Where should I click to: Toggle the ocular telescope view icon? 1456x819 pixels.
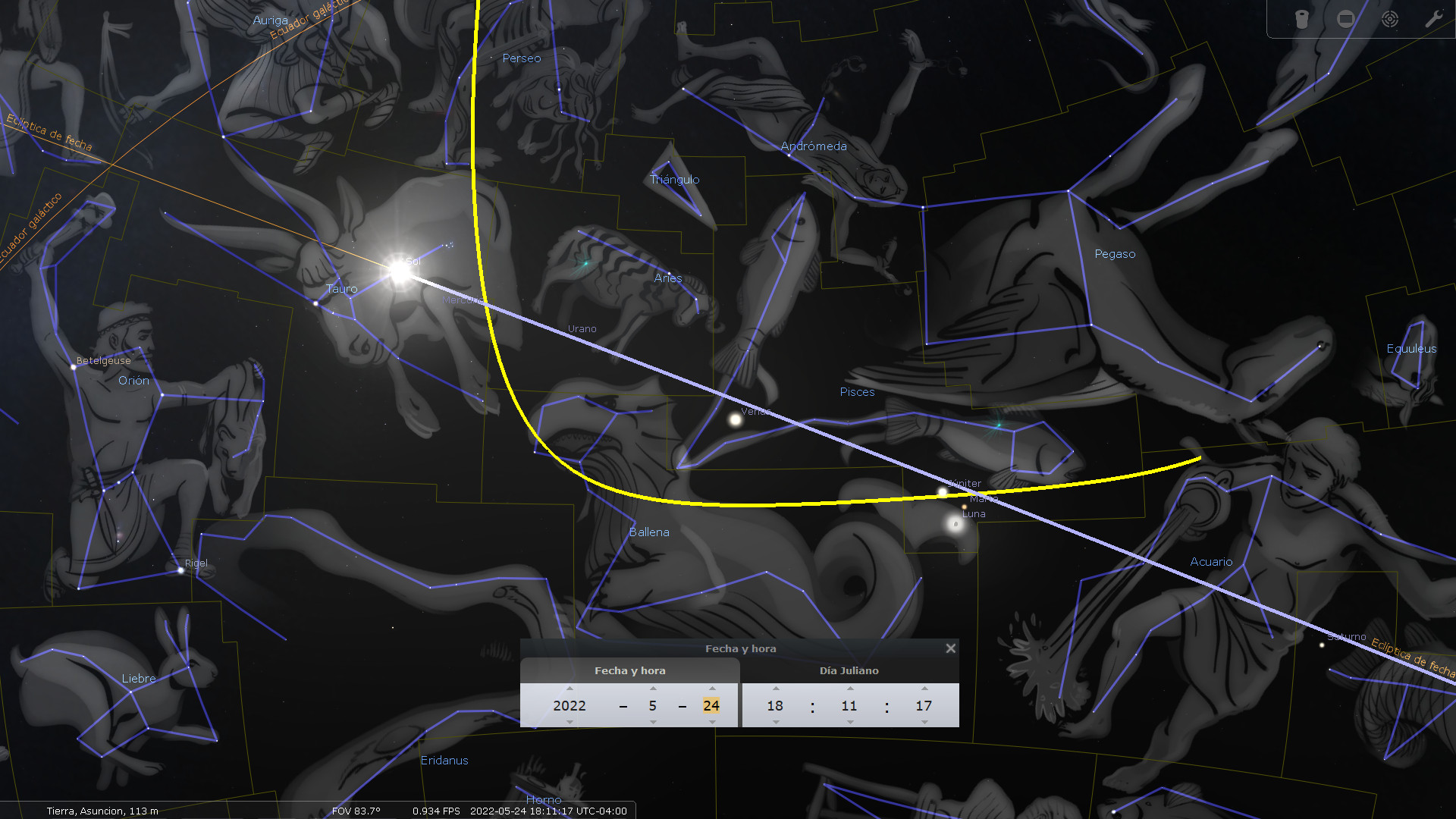click(x=1302, y=19)
